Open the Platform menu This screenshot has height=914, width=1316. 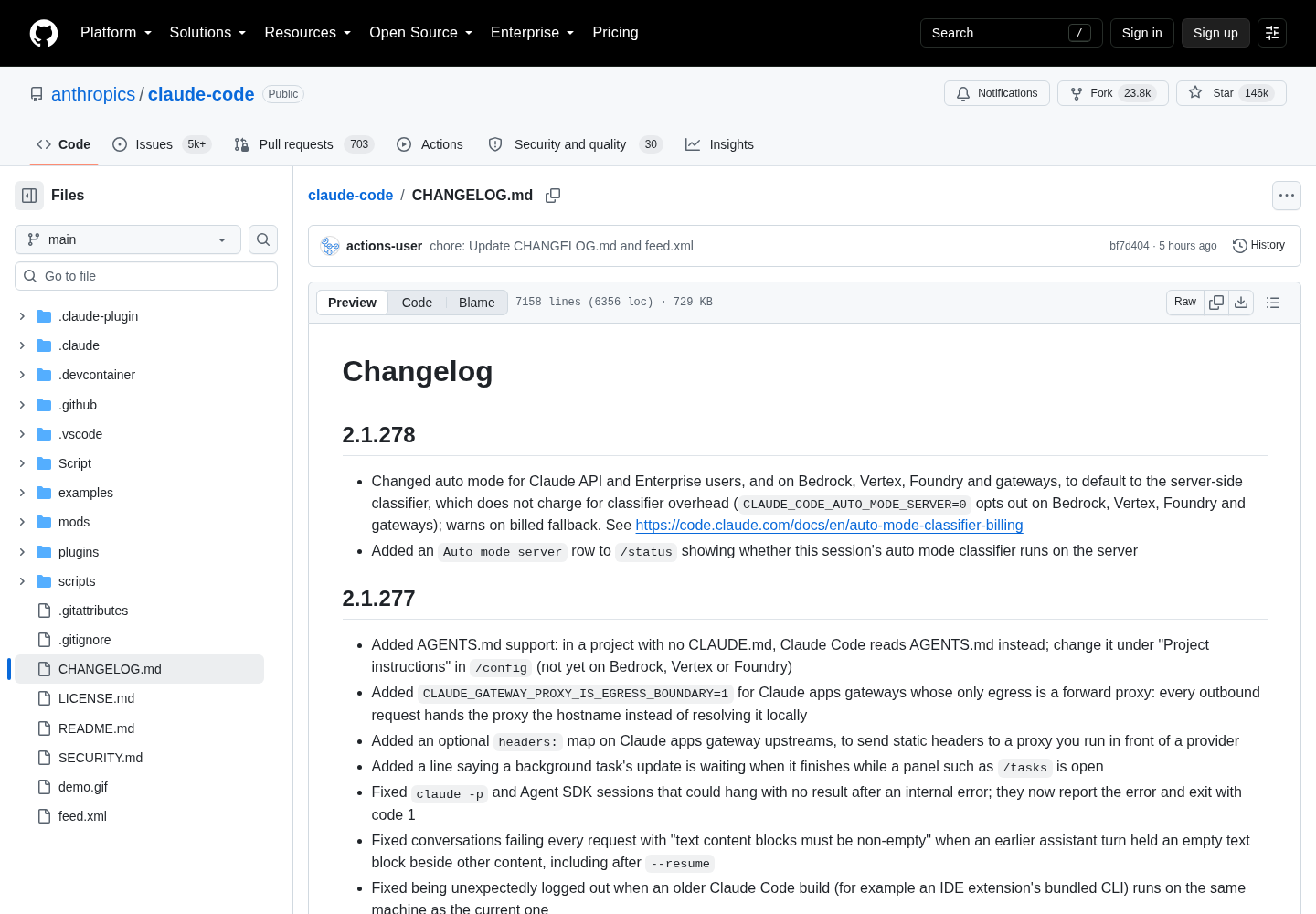click(116, 33)
